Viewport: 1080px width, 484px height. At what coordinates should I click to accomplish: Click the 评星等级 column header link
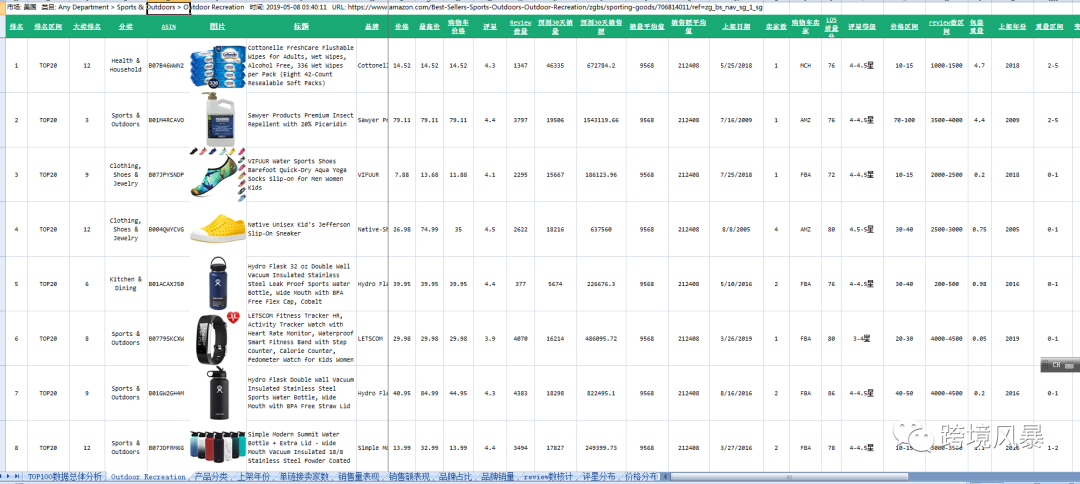861,26
